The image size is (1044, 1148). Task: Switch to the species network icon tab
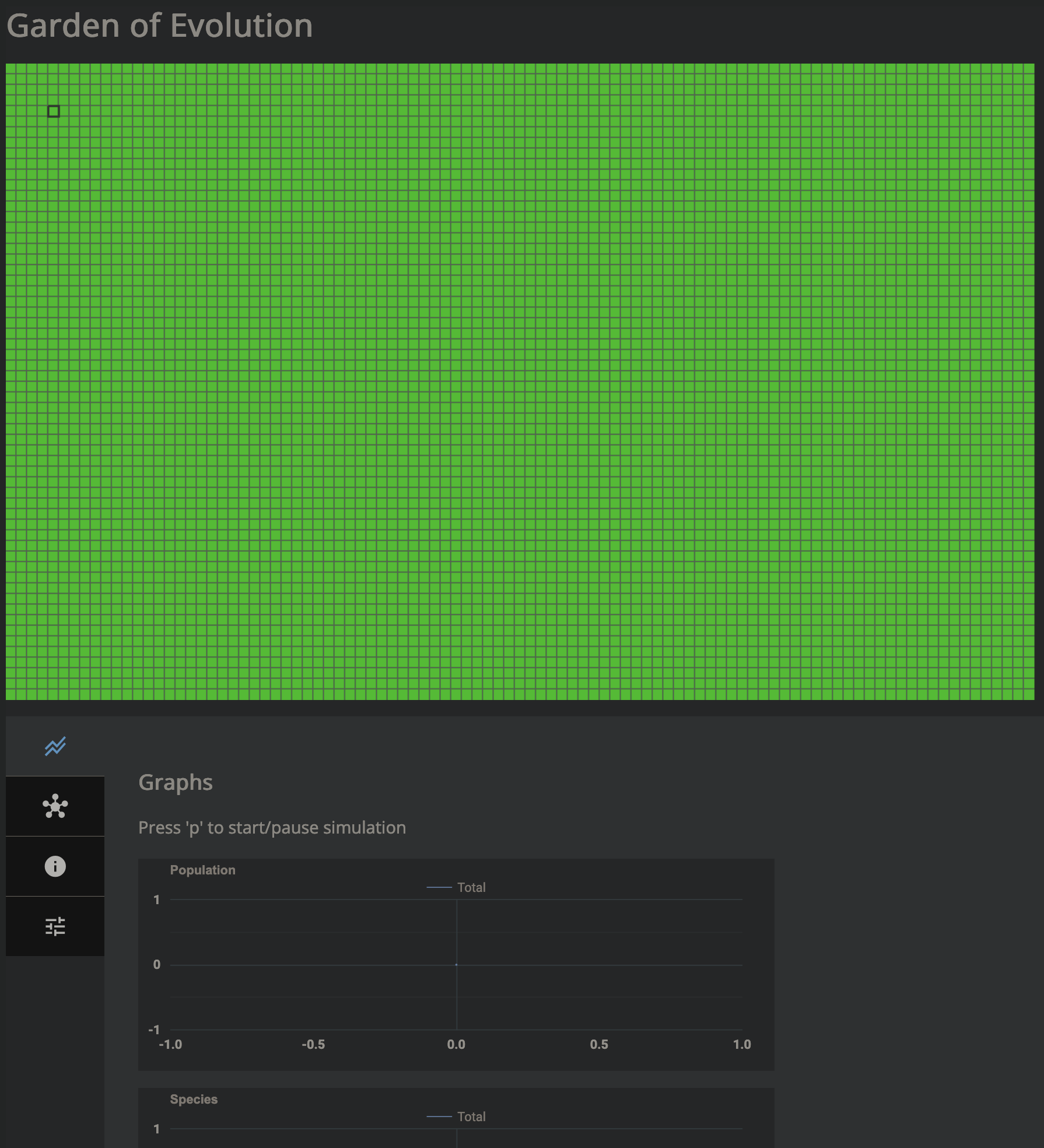[x=55, y=806]
